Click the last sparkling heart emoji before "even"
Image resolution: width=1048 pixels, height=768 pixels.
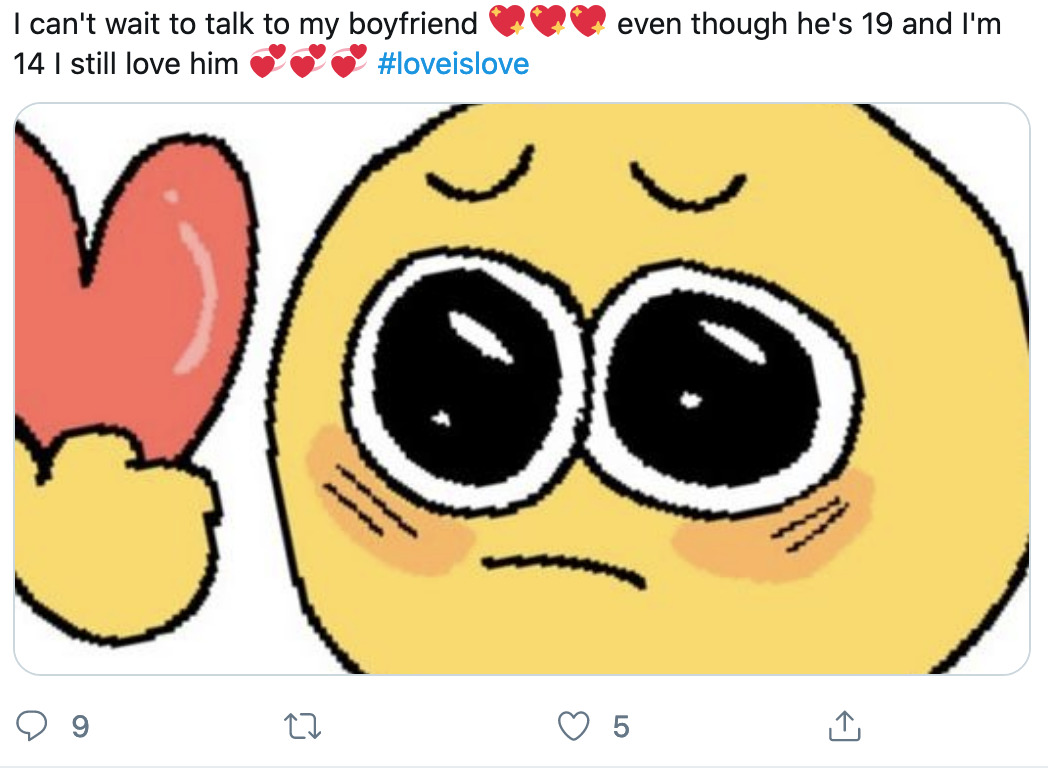[x=588, y=21]
